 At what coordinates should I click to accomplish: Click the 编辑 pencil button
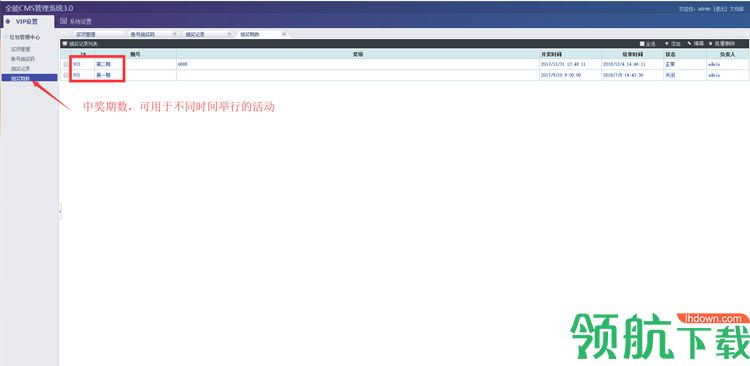[x=695, y=44]
